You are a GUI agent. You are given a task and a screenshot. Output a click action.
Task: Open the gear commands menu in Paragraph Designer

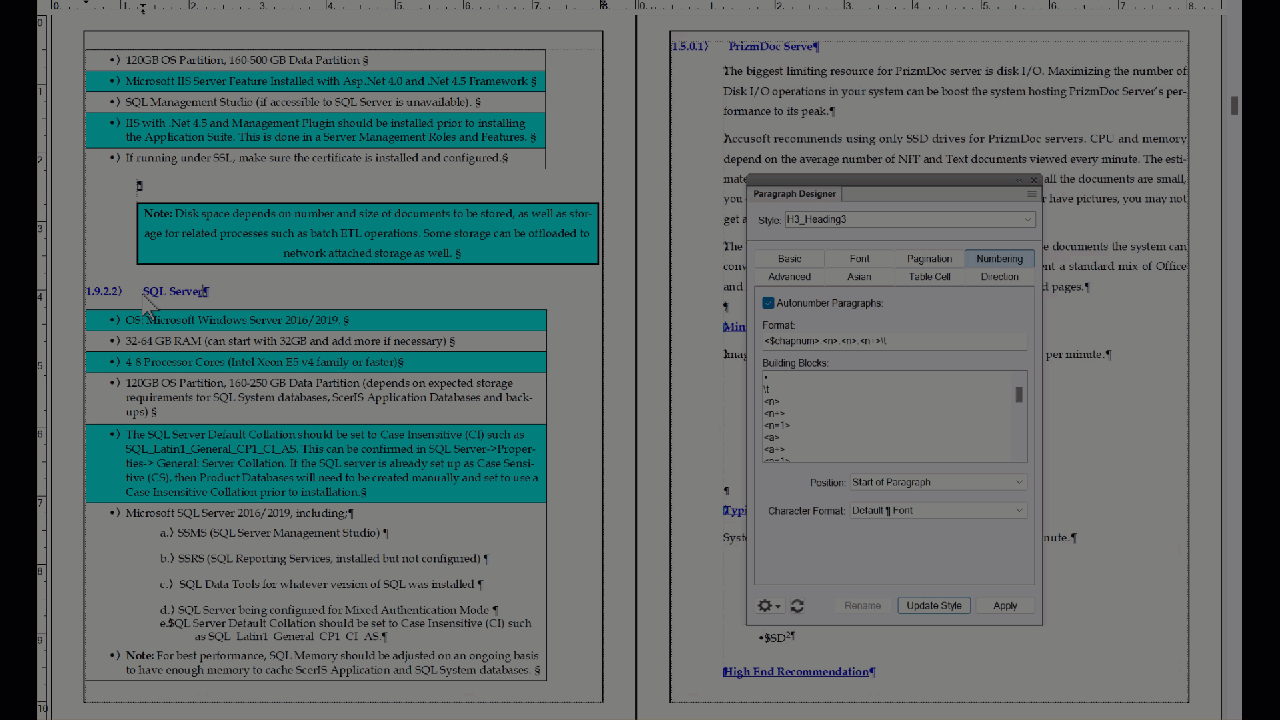point(769,606)
